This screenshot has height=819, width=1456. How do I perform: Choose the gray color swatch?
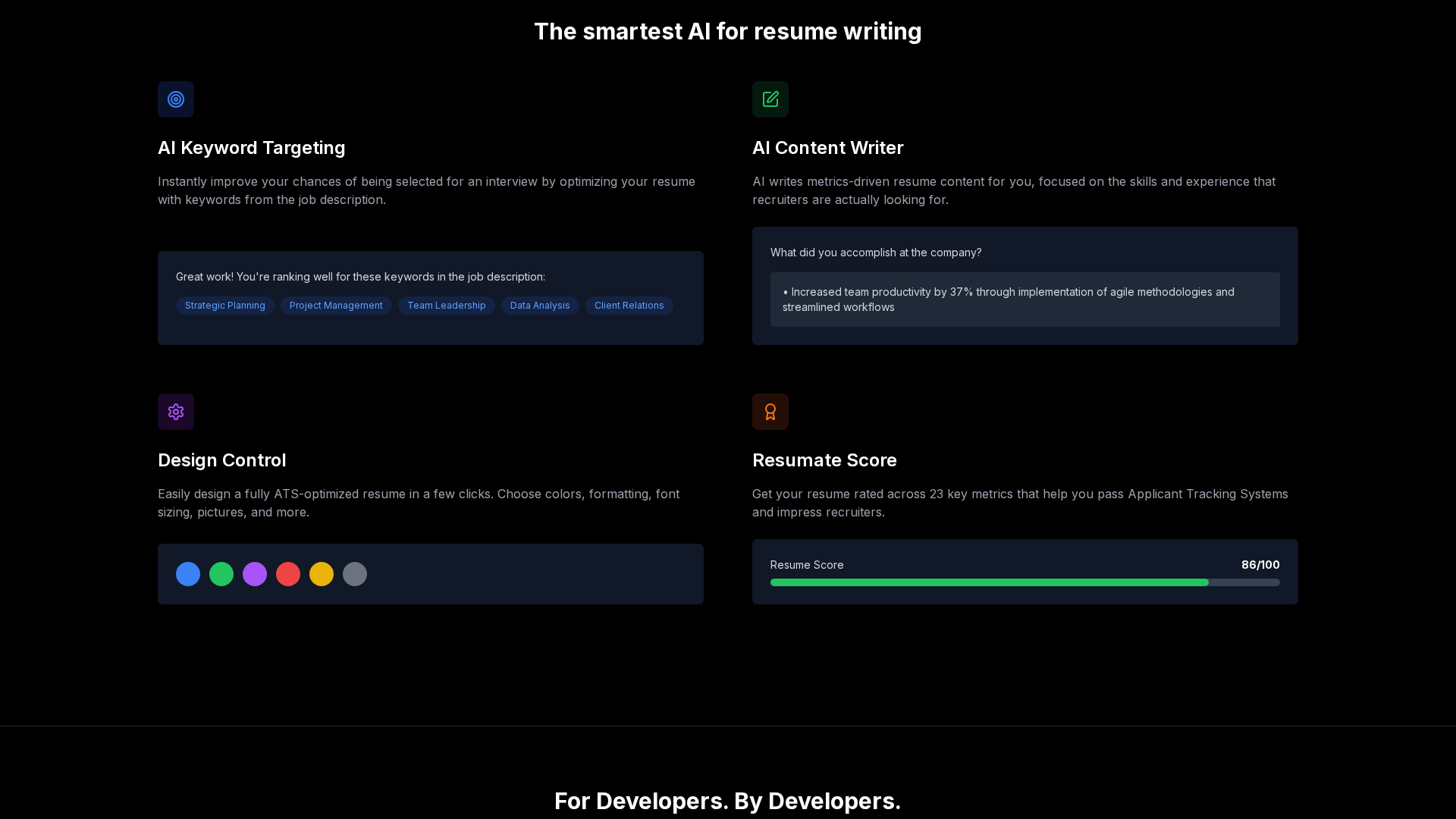click(x=355, y=574)
